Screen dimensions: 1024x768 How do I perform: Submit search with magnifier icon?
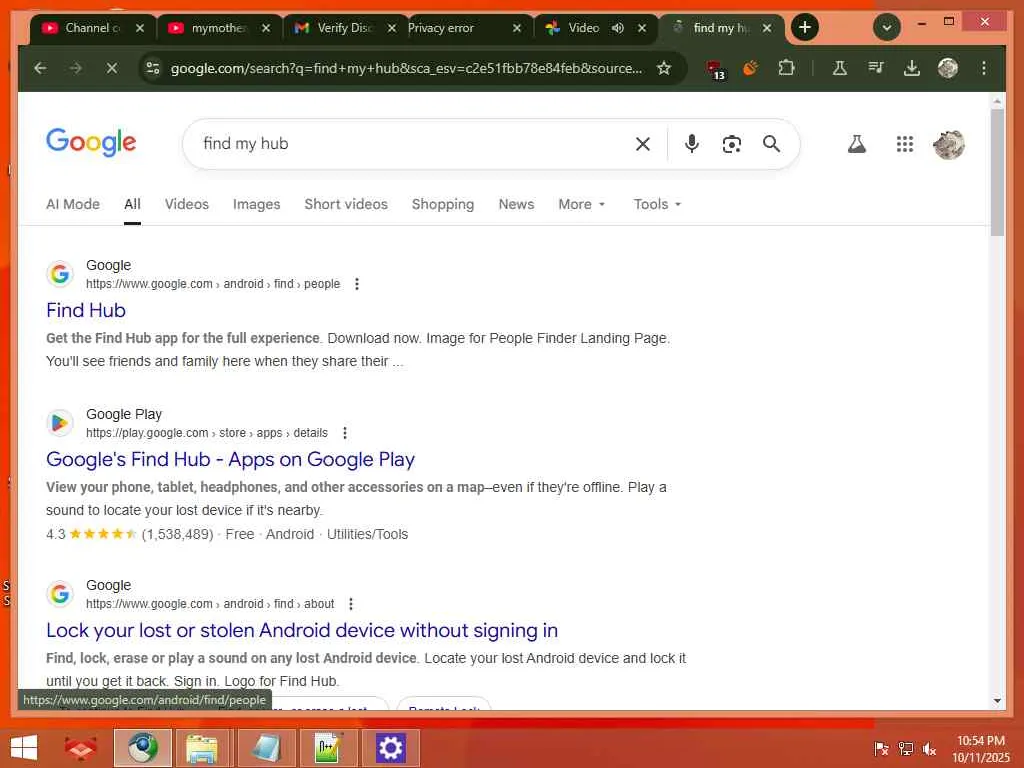(771, 144)
